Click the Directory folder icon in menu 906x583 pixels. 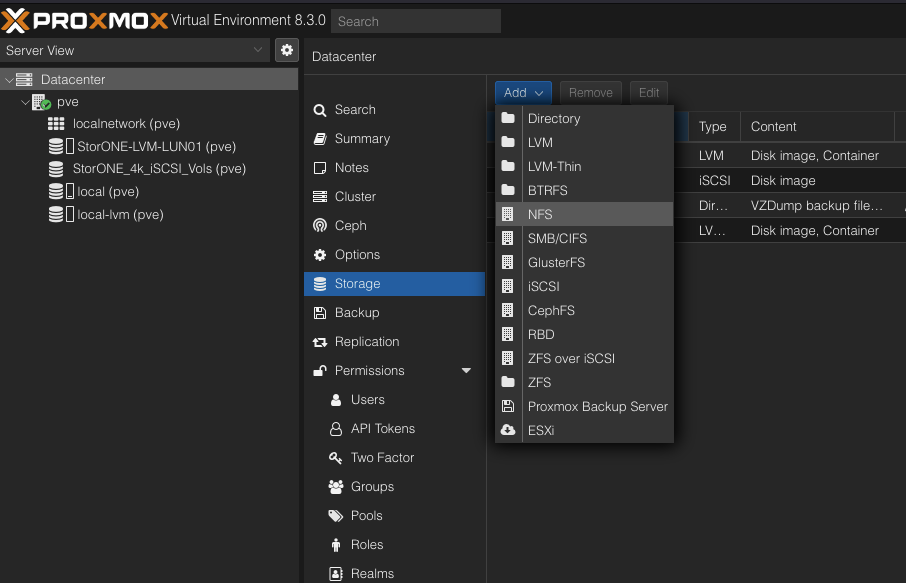point(508,118)
